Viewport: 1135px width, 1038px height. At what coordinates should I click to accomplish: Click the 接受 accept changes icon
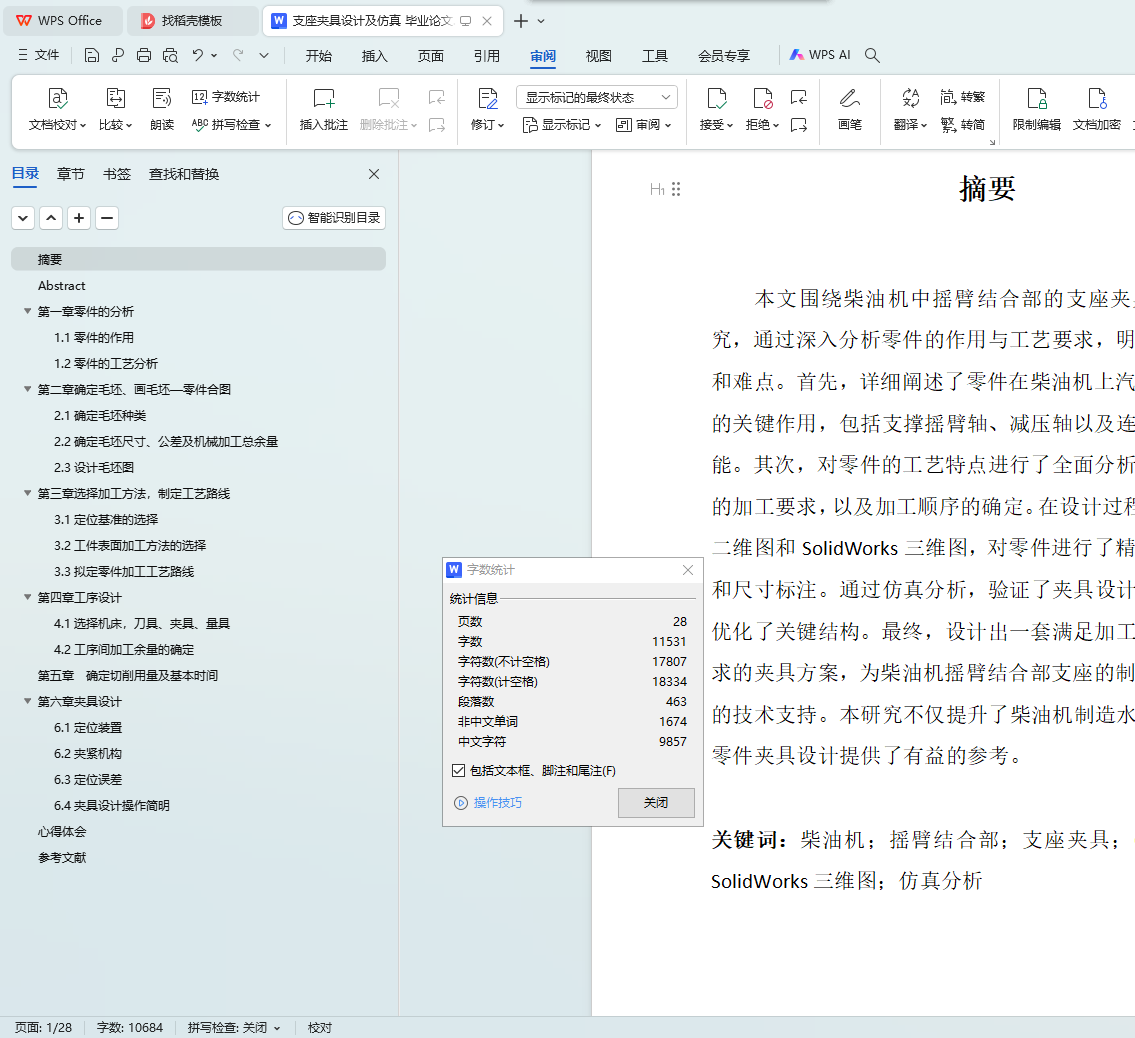(x=716, y=109)
